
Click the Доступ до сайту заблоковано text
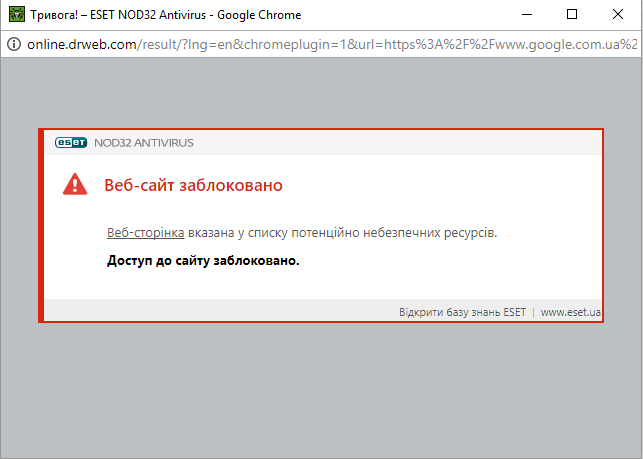point(203,260)
